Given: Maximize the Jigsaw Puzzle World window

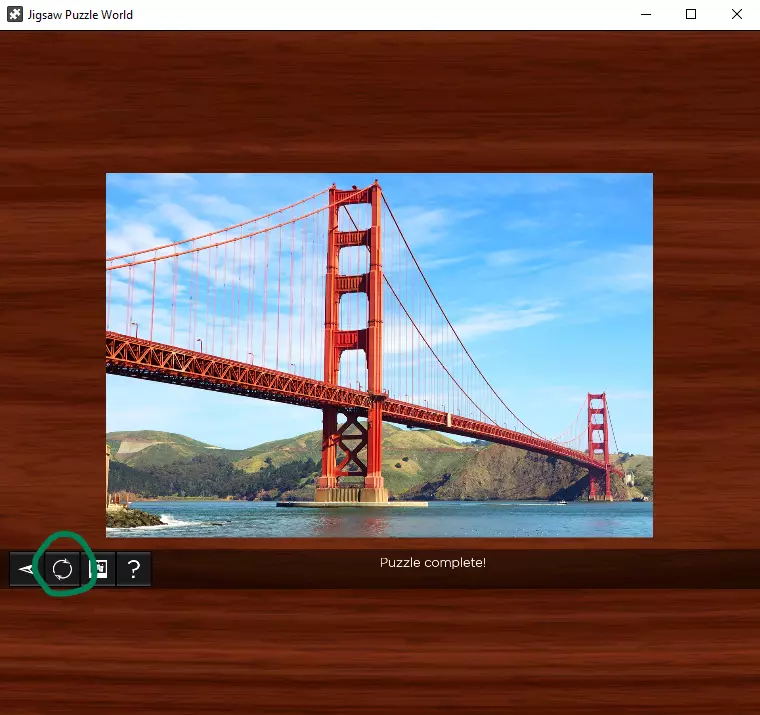Looking at the screenshot, I should 690,15.
